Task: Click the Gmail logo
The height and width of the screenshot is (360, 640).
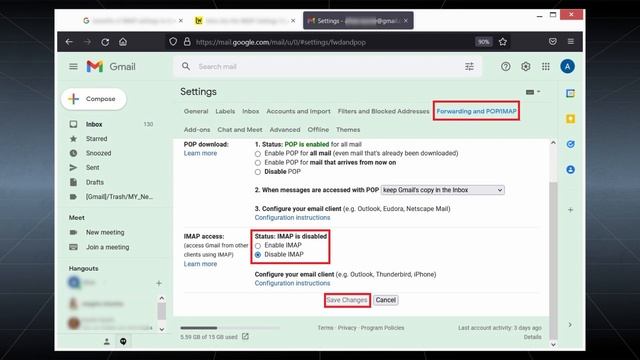Action: (111, 66)
